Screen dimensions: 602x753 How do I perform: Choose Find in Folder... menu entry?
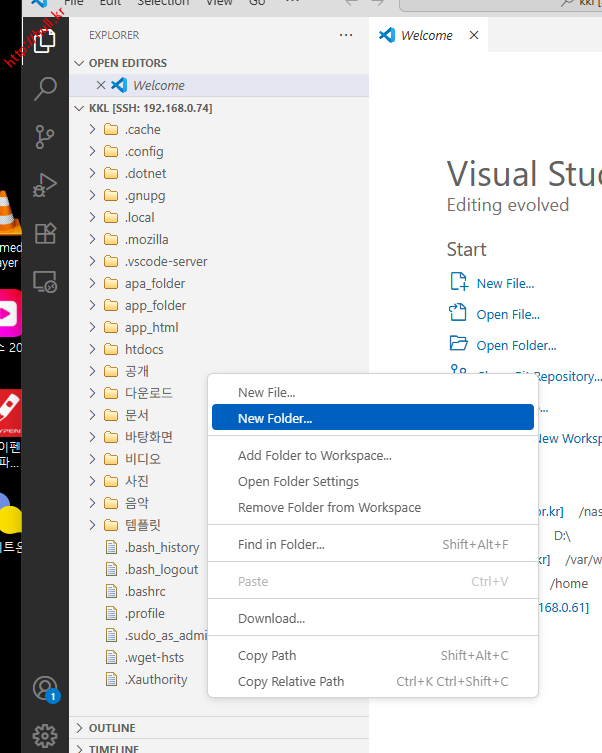[281, 544]
